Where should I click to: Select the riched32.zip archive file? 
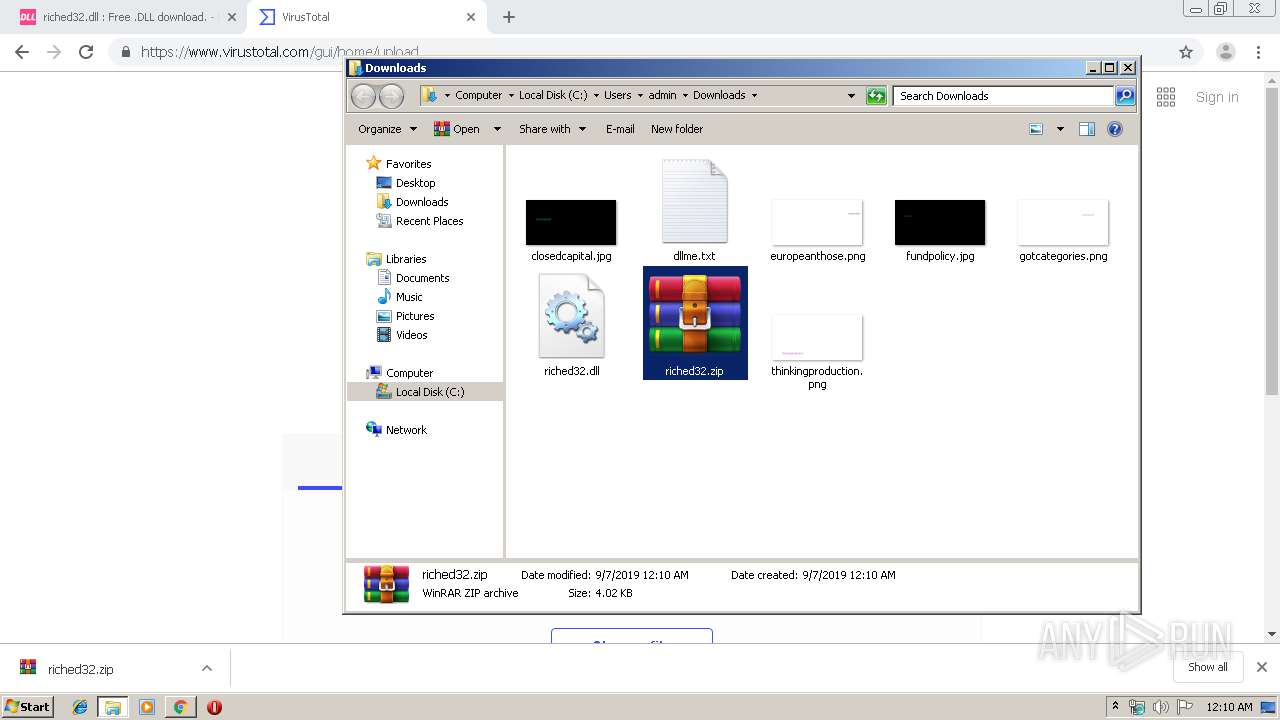tap(695, 322)
